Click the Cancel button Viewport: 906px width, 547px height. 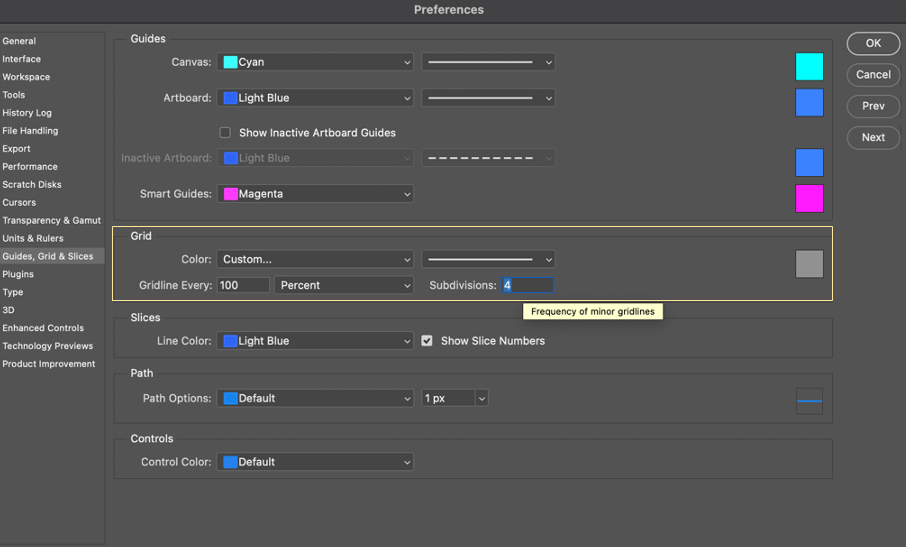coord(873,74)
